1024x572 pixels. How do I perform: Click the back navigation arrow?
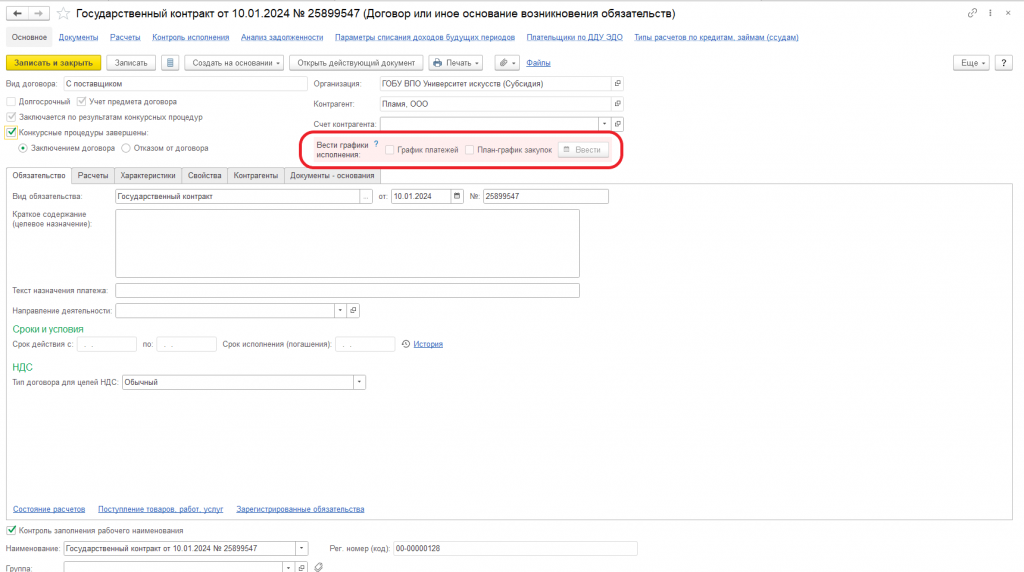pyautogui.click(x=17, y=13)
